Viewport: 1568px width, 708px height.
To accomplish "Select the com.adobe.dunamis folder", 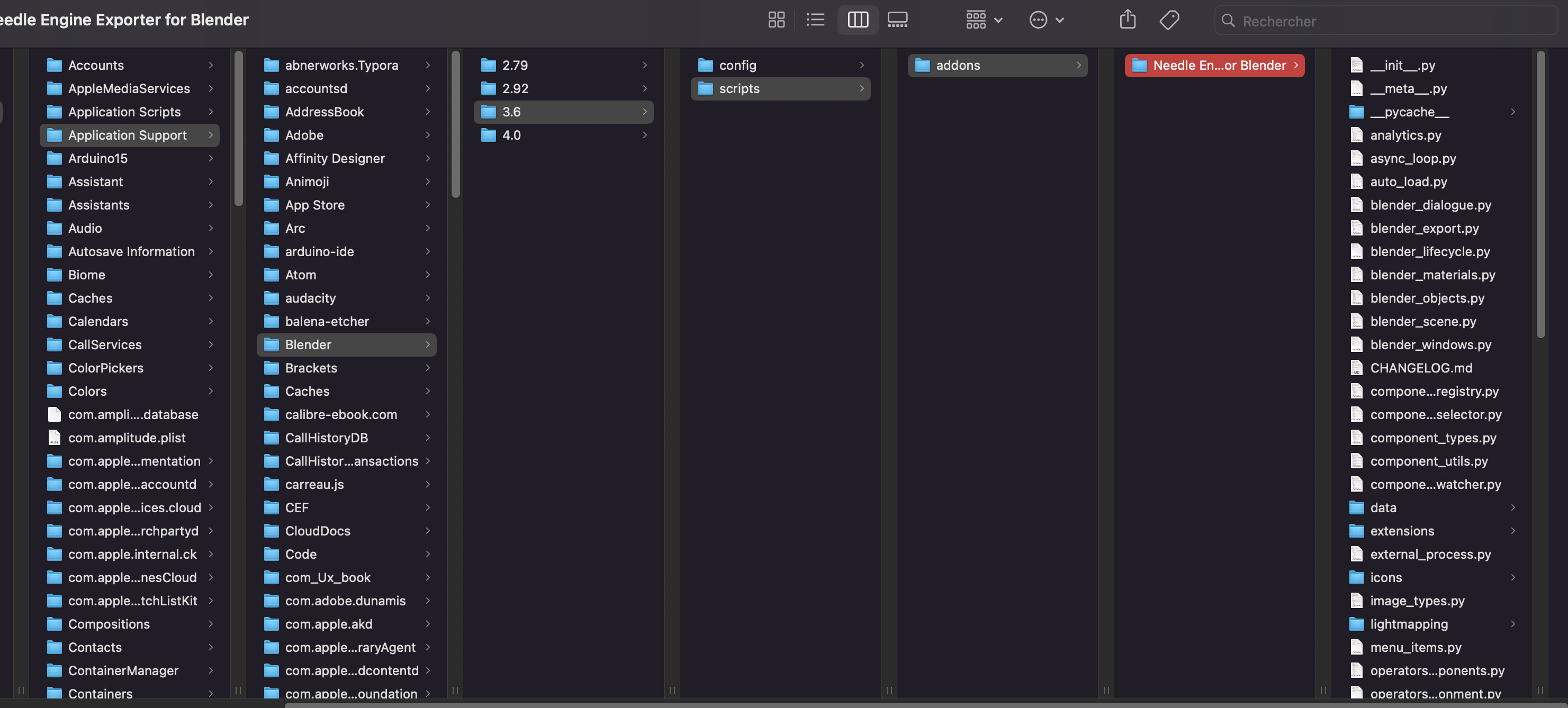I will [346, 601].
